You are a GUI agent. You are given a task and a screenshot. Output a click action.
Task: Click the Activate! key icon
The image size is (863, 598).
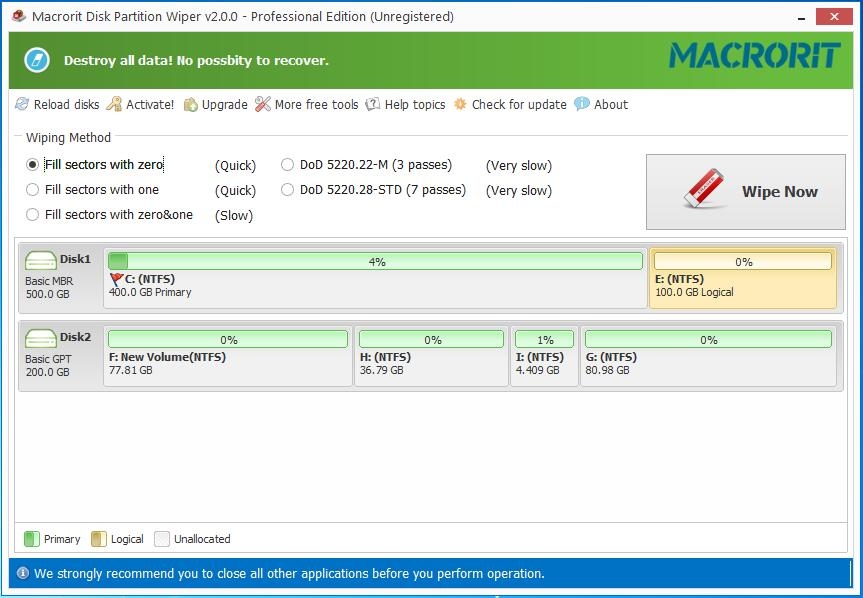click(x=114, y=104)
